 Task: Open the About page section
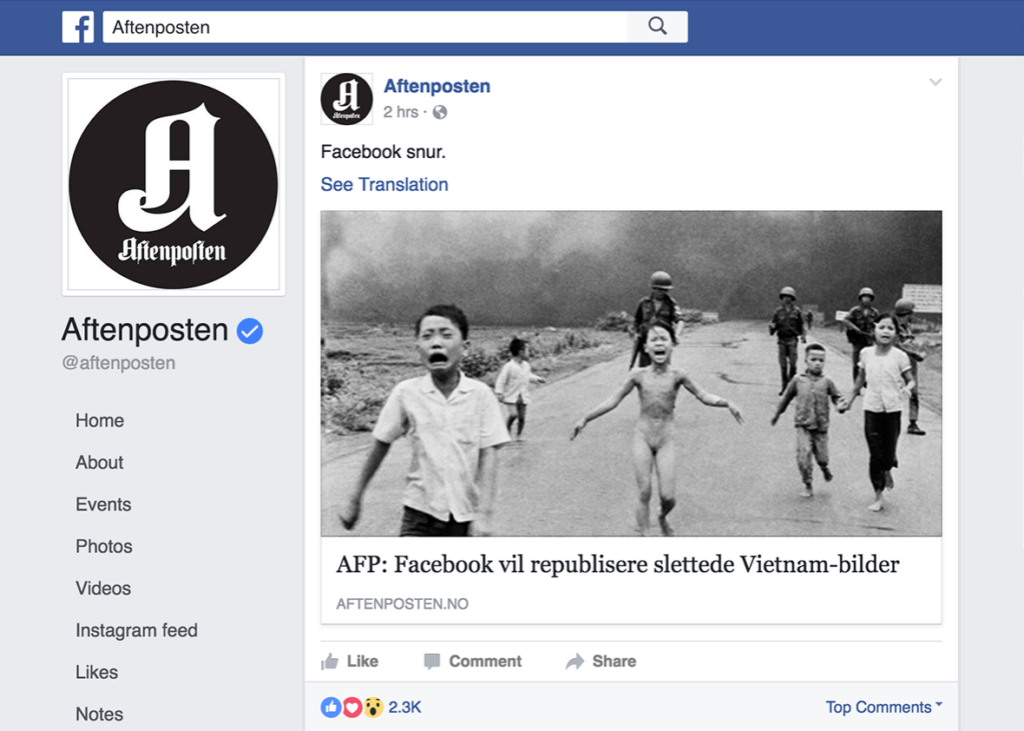tap(99, 462)
